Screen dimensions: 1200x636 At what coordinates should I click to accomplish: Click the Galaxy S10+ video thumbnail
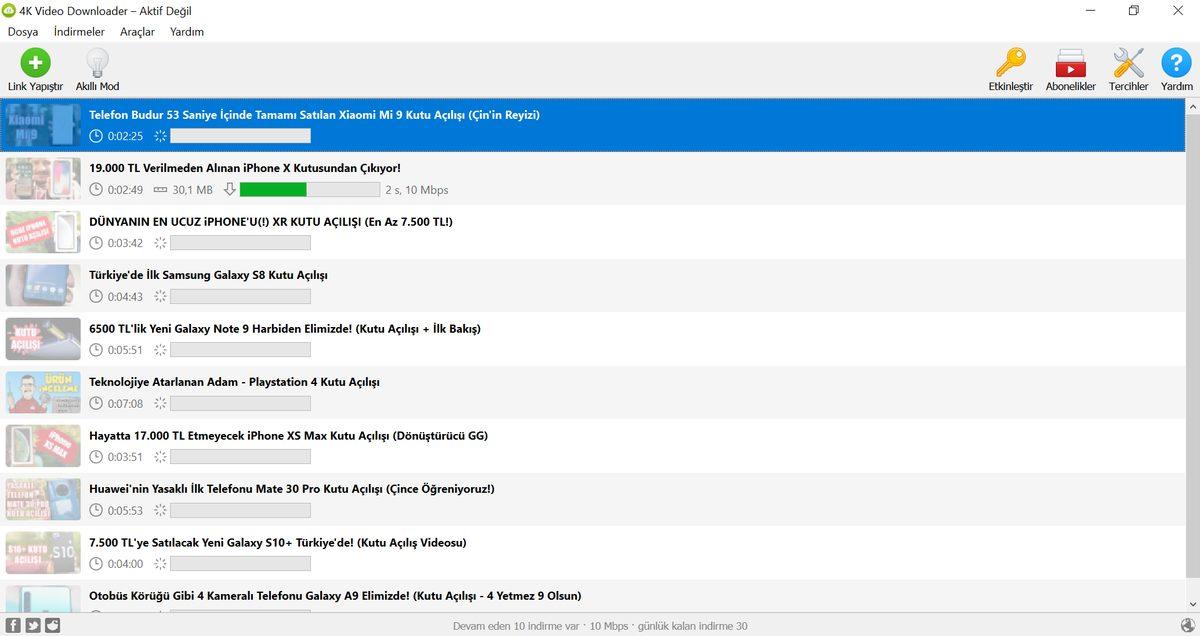click(43, 553)
